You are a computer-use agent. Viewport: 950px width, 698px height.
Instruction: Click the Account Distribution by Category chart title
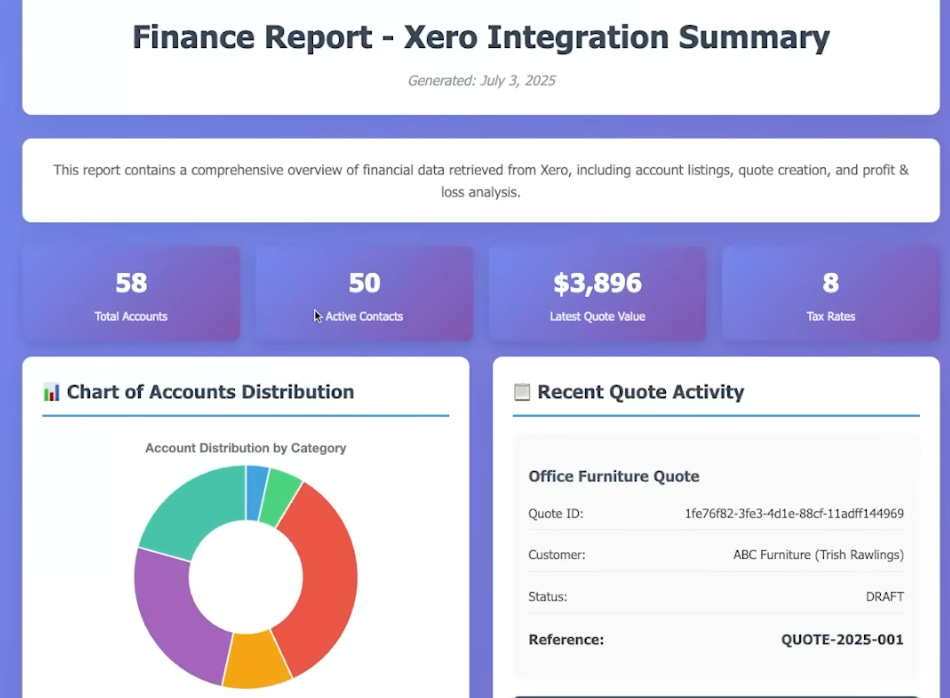[x=245, y=448]
